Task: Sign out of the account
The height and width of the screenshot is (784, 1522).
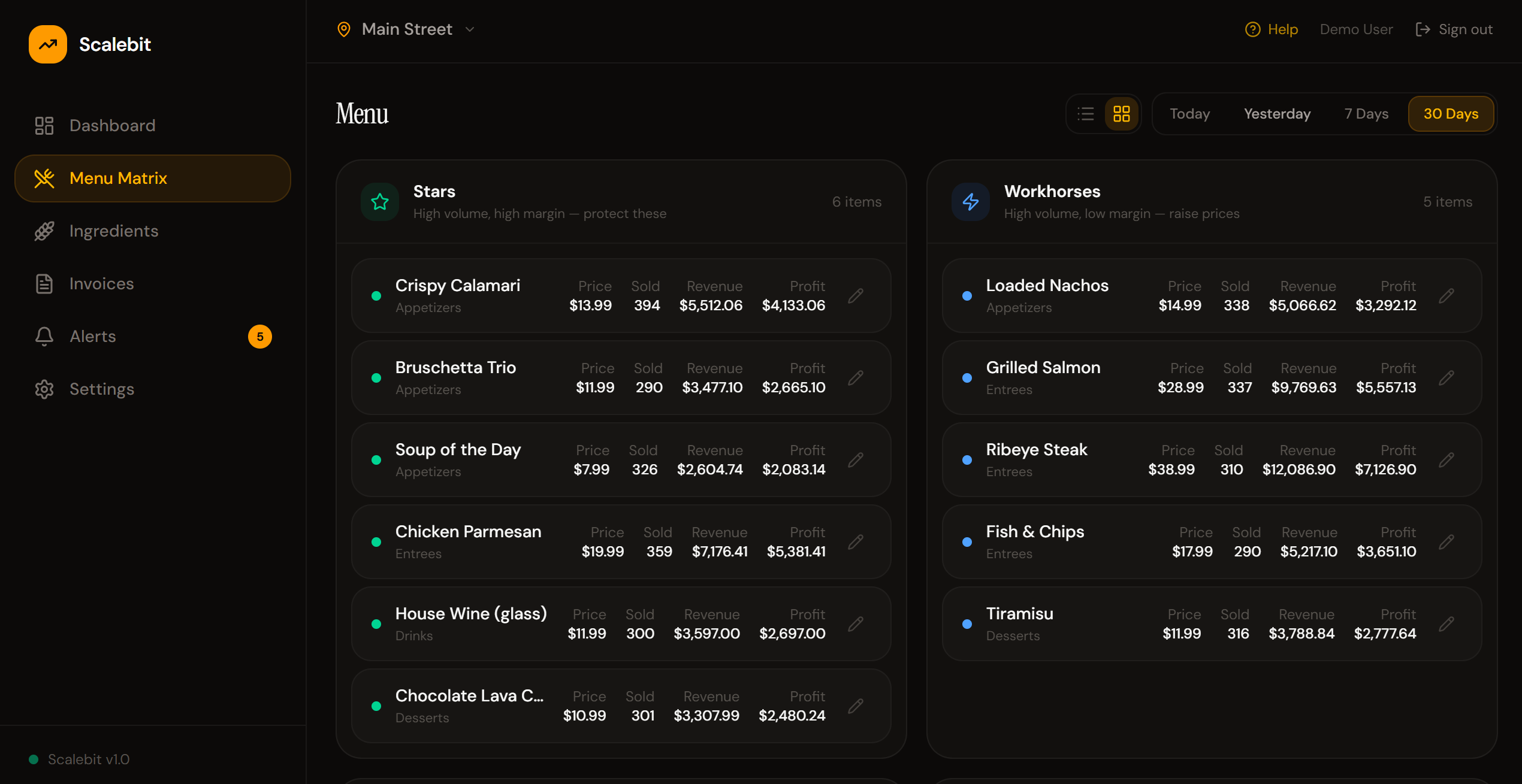Action: tap(1454, 29)
